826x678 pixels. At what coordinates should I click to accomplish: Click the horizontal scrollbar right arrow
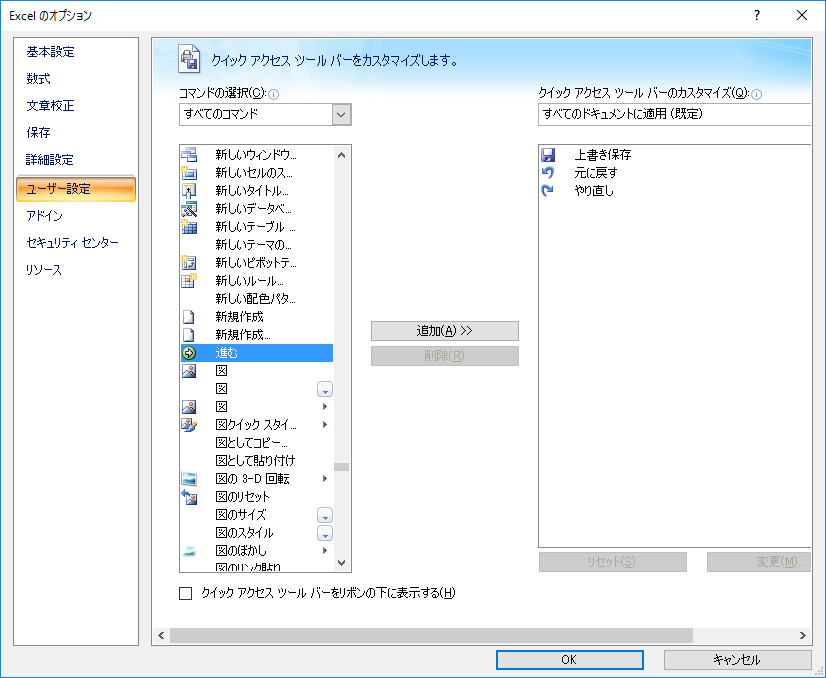pos(803,635)
